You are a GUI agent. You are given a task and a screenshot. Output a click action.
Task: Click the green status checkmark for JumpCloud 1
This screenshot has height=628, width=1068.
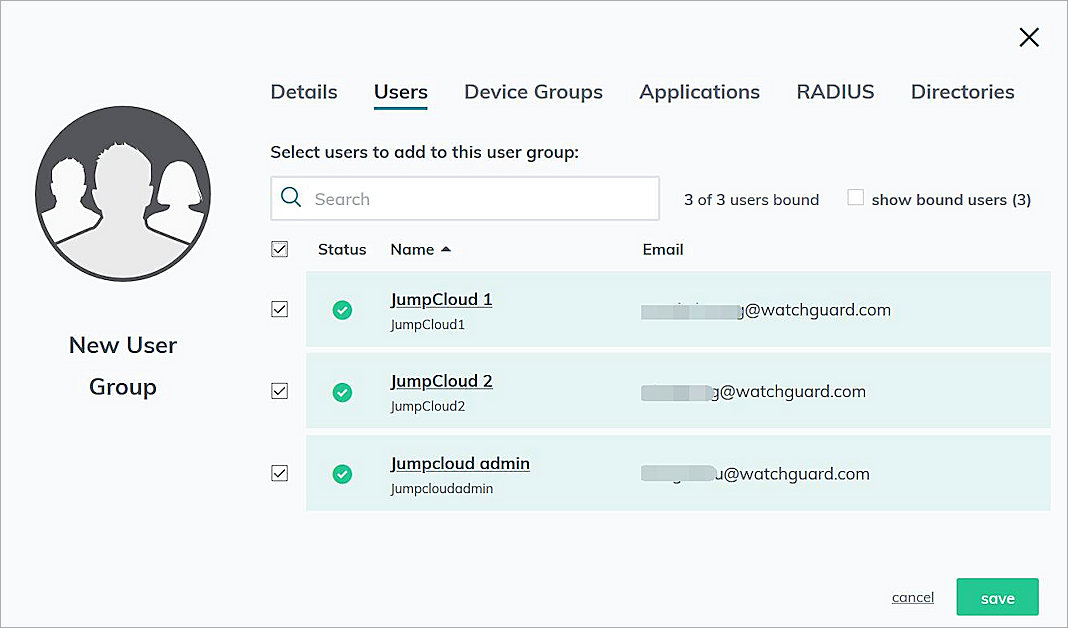point(343,310)
